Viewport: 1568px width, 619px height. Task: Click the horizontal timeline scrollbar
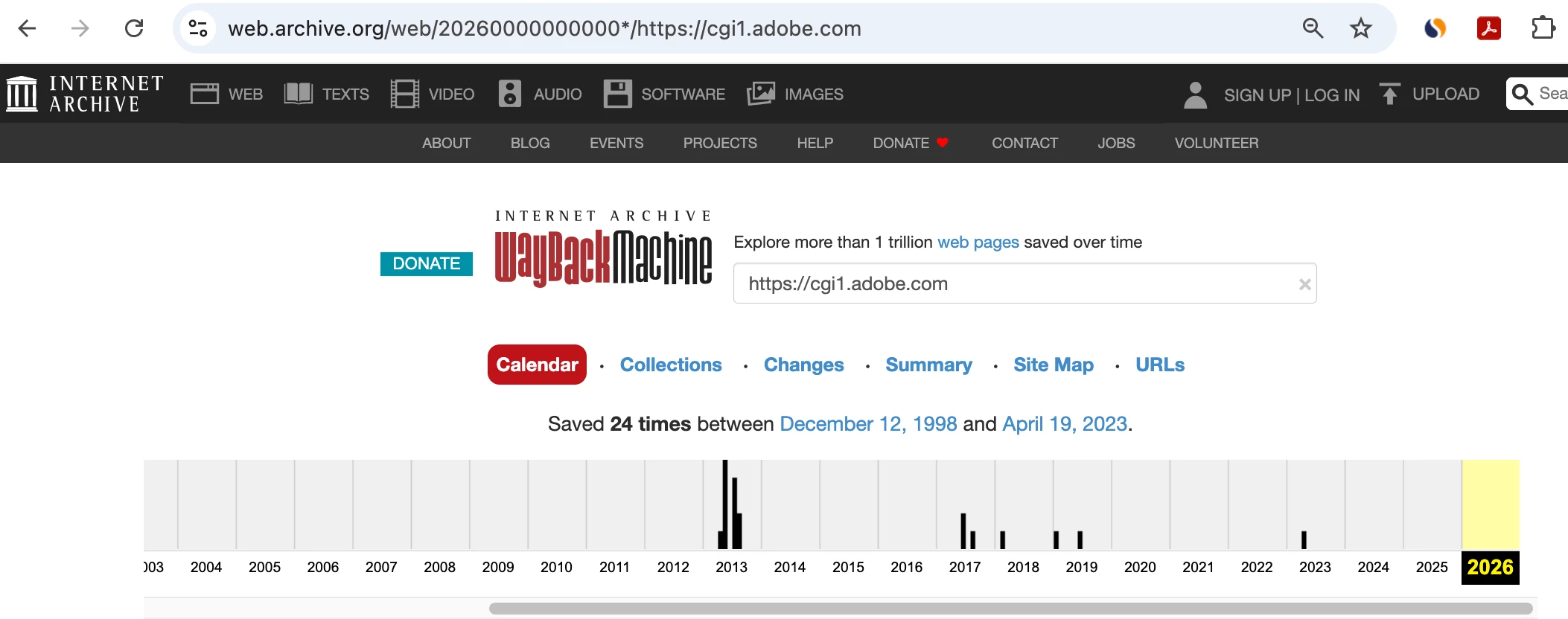1011,609
